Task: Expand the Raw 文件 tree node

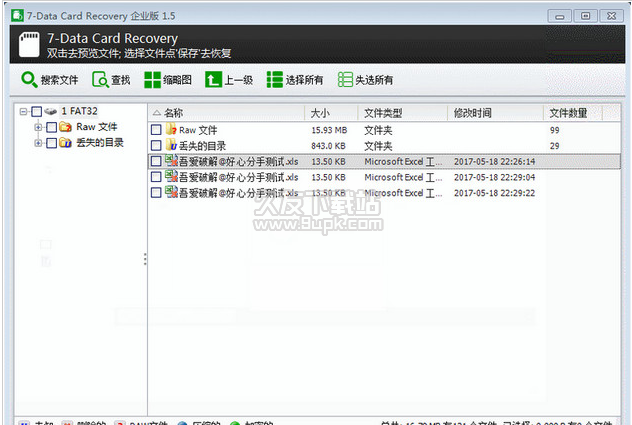Action: click(38, 127)
